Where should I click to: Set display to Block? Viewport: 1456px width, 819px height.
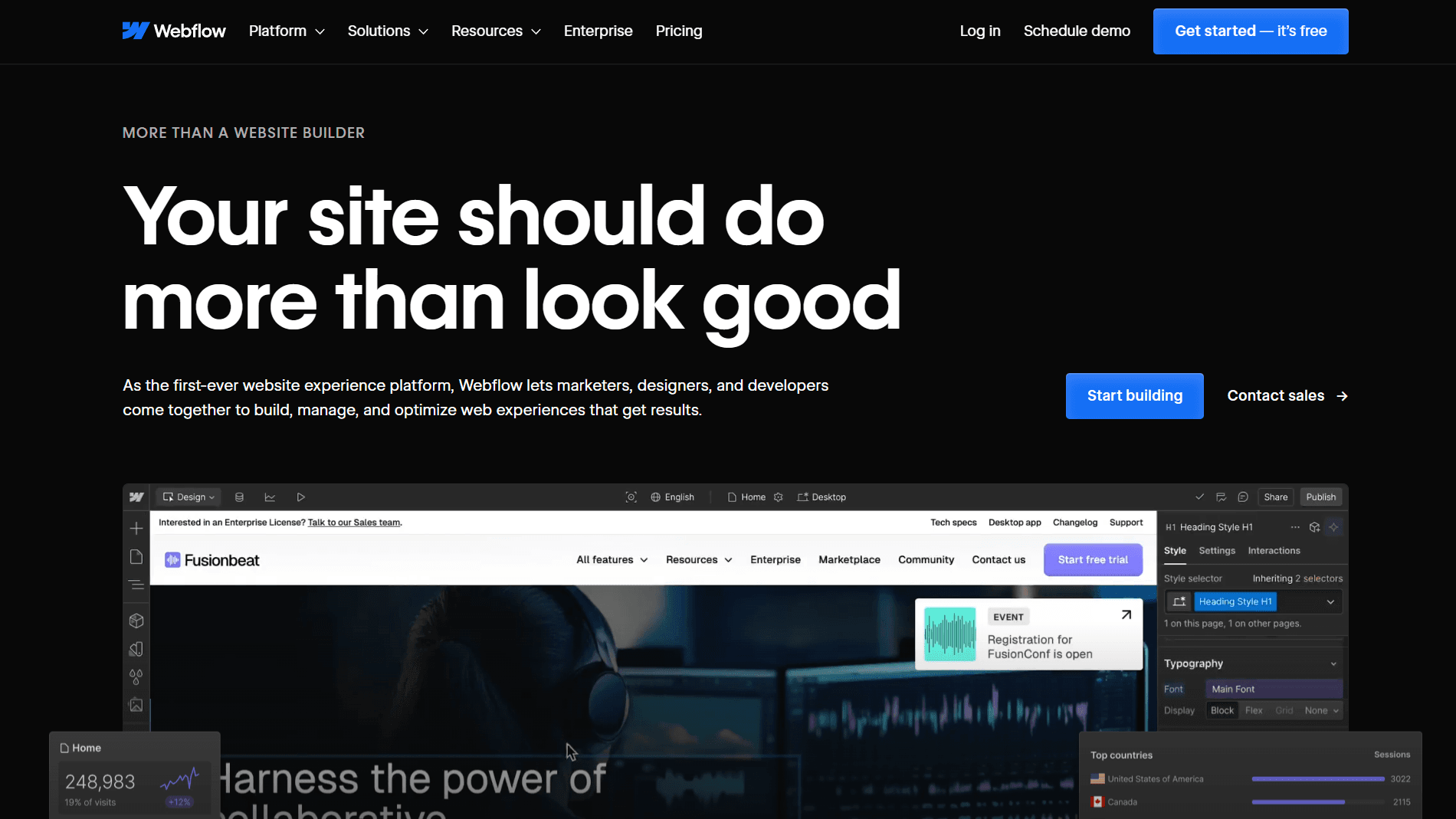(1222, 711)
